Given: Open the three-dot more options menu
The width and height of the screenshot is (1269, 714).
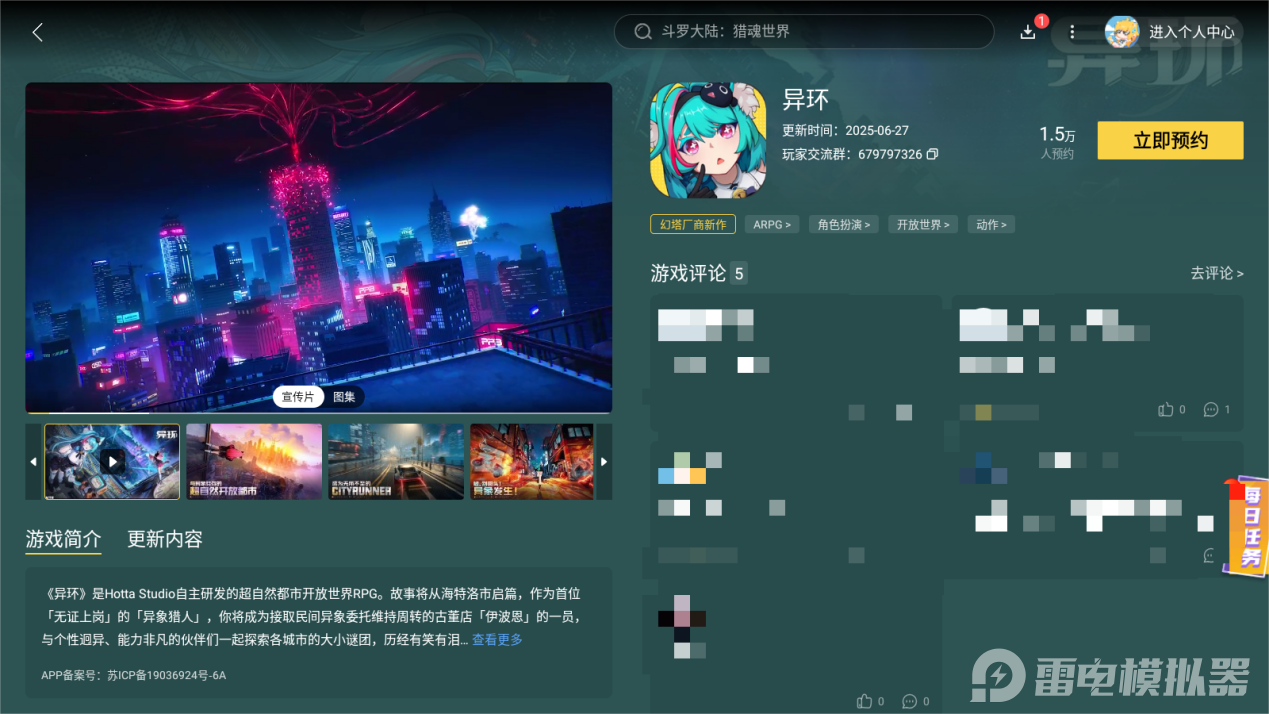Looking at the screenshot, I should pyautogui.click(x=1072, y=31).
